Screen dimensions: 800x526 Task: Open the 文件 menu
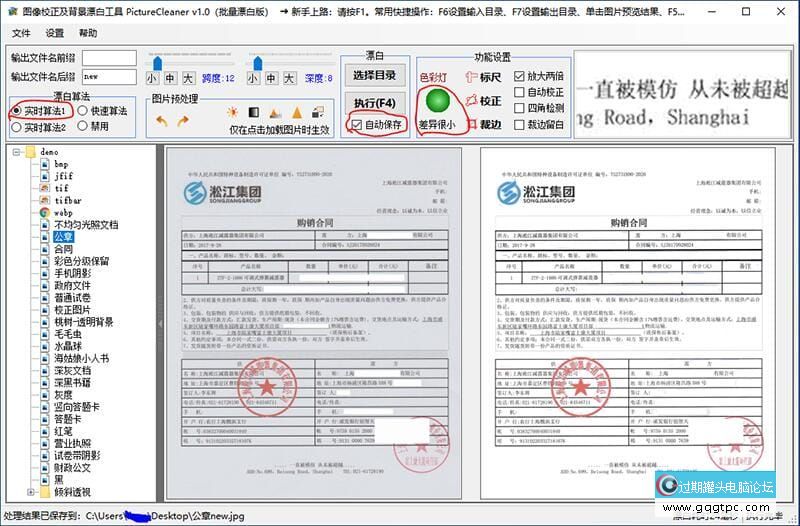point(21,33)
